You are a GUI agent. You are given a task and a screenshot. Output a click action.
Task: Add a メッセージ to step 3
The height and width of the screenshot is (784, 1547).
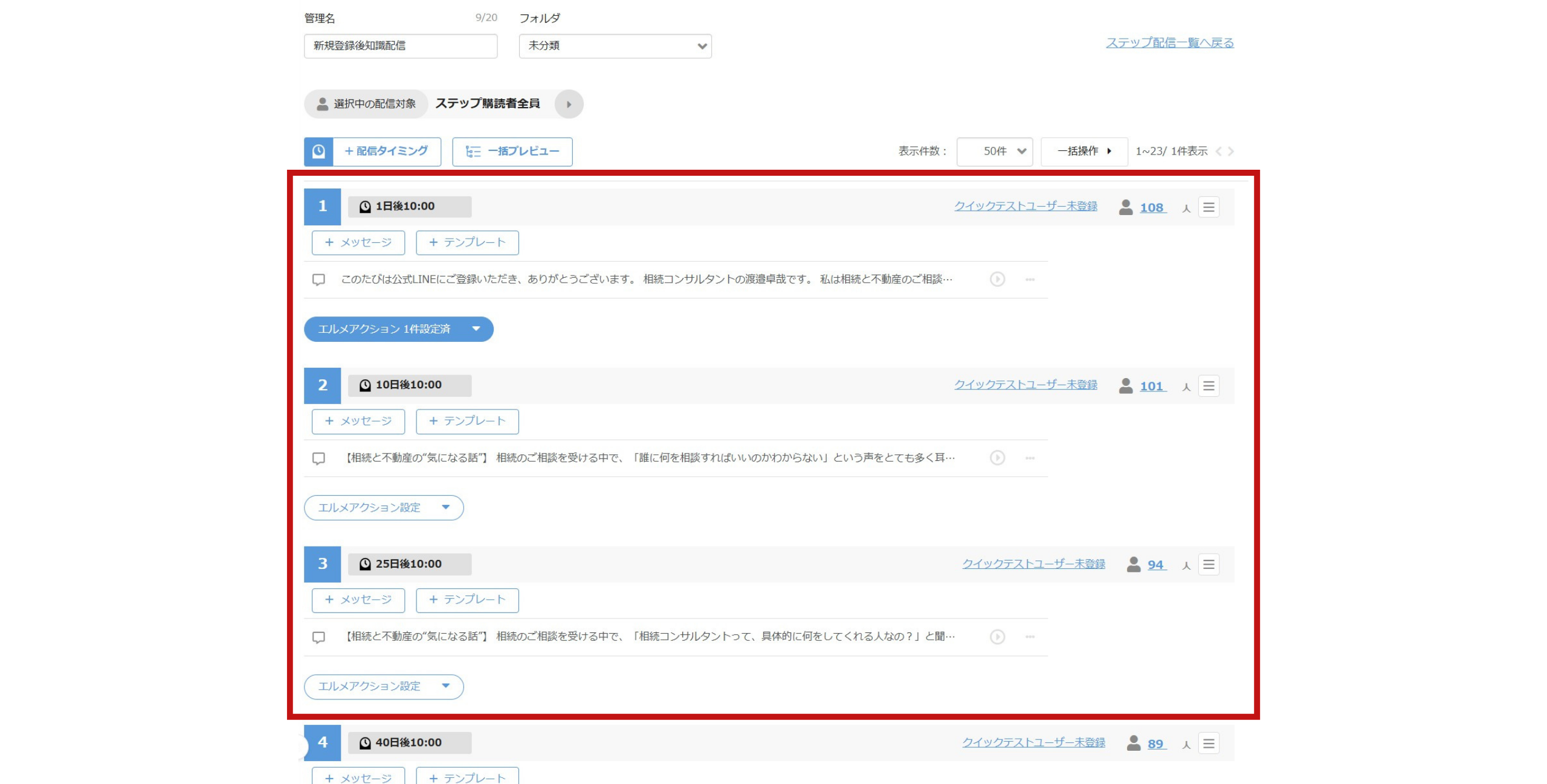358,600
